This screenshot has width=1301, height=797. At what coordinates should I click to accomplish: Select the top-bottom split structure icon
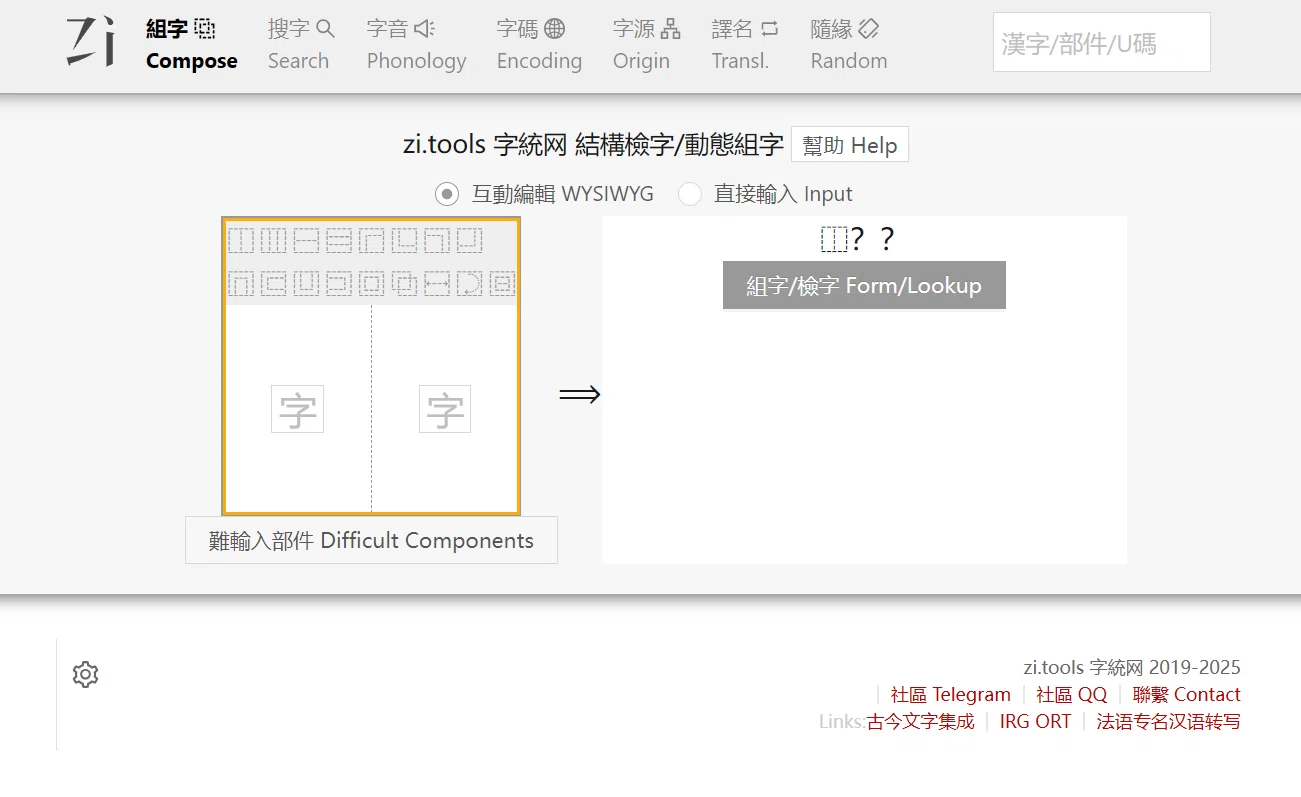pos(306,240)
